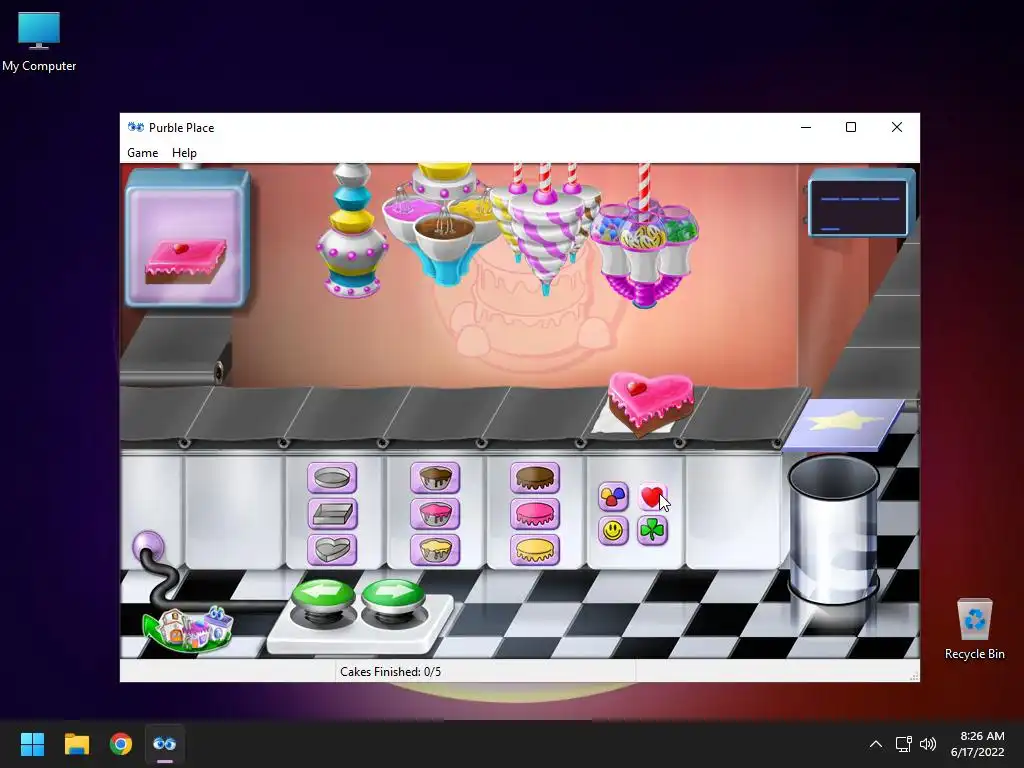This screenshot has width=1024, height=768.
Task: Click the star shipping box platform
Action: coord(844,424)
